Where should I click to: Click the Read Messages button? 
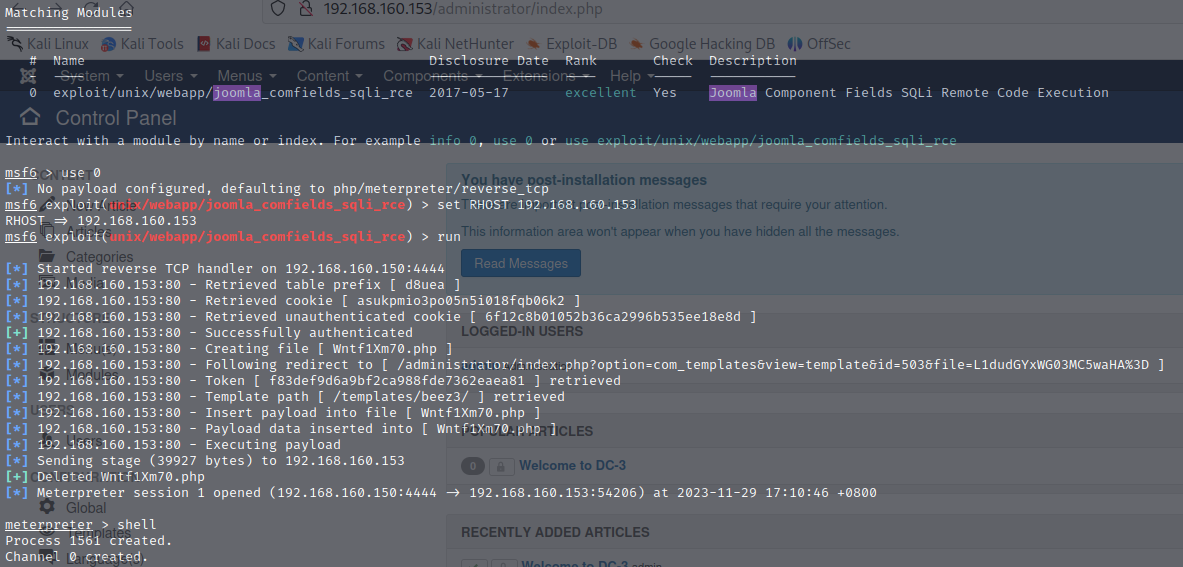pos(521,263)
